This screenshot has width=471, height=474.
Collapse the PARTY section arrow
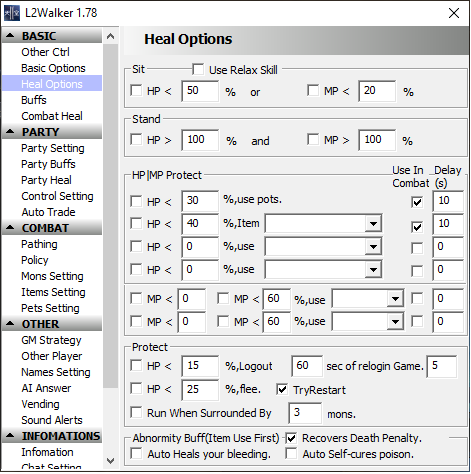[10, 132]
